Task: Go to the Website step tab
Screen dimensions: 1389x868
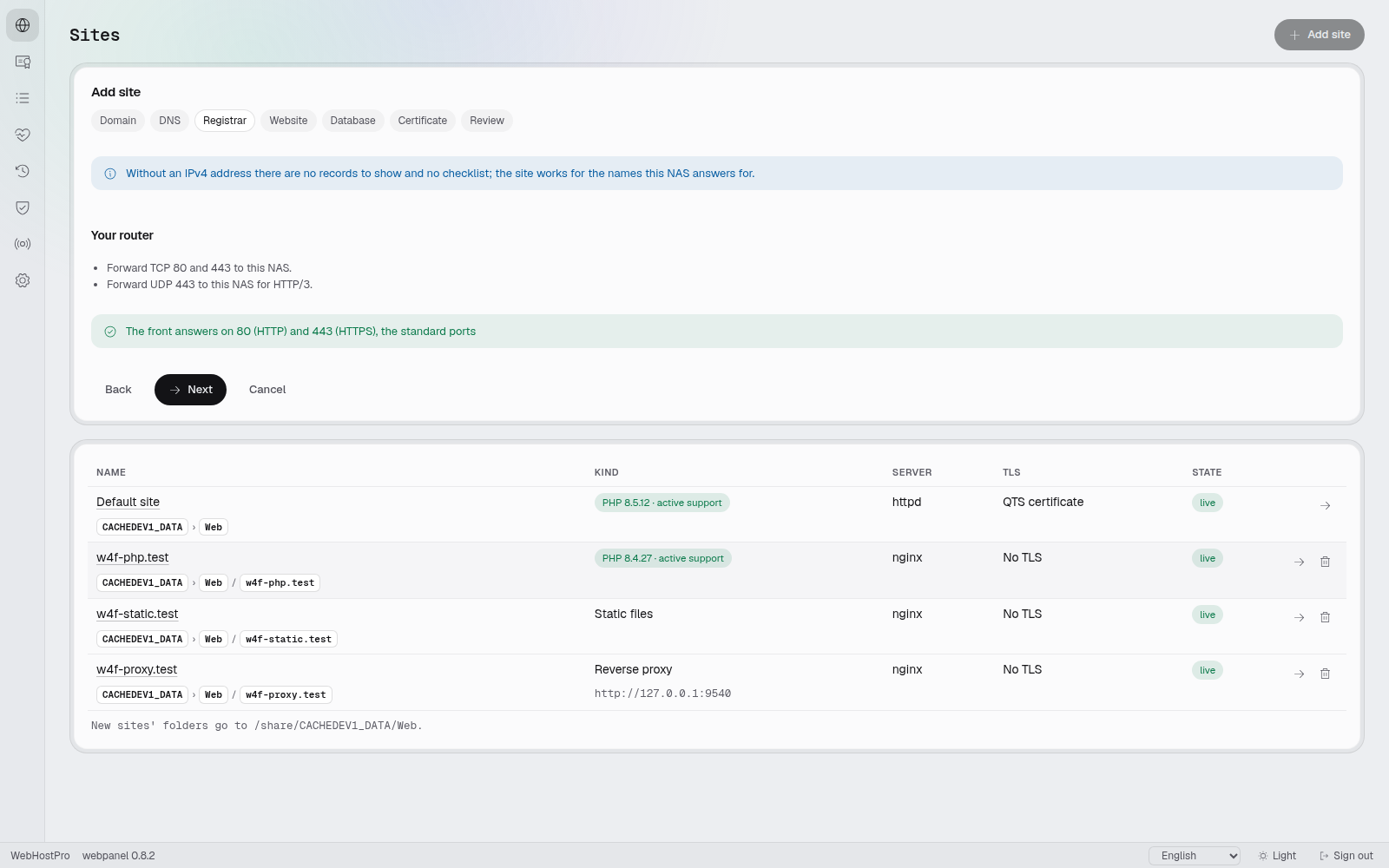Action: point(288,121)
